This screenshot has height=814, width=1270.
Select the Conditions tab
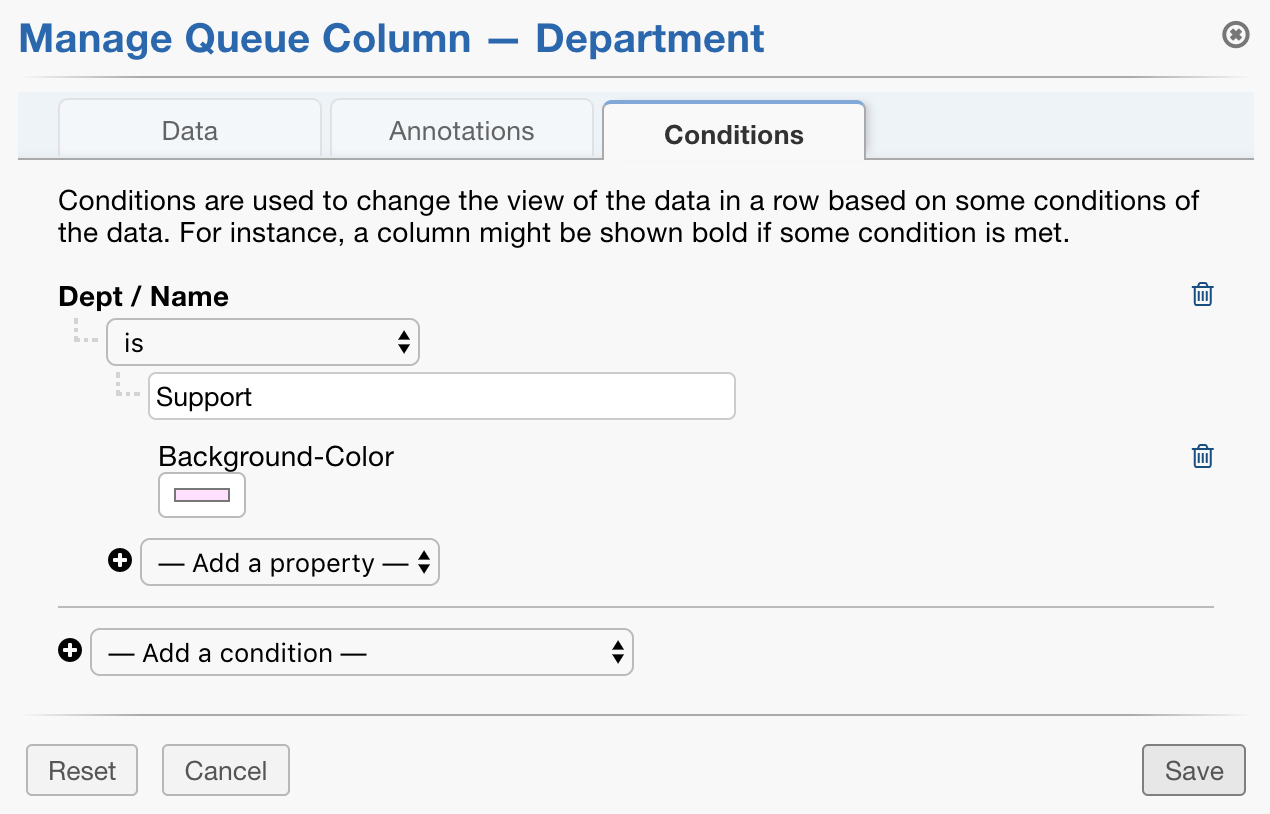point(733,135)
